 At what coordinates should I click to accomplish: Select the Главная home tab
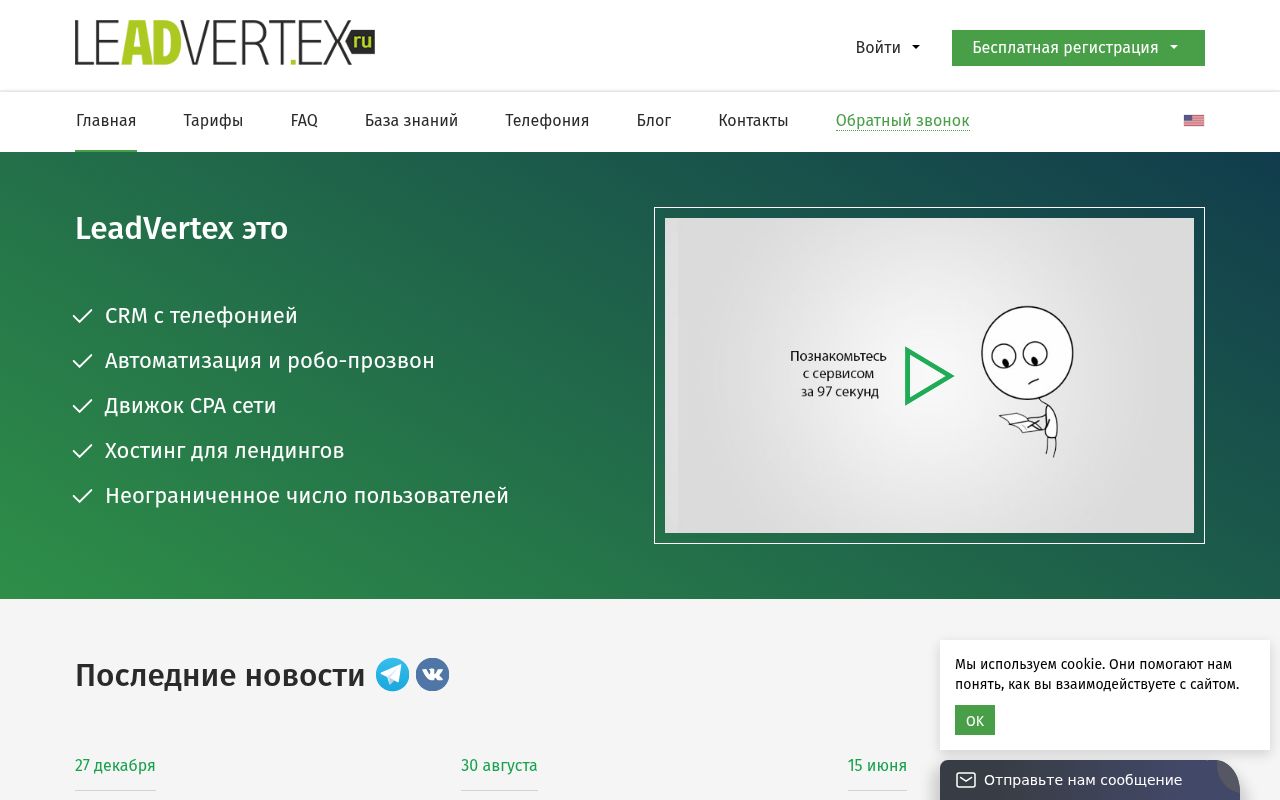click(106, 121)
